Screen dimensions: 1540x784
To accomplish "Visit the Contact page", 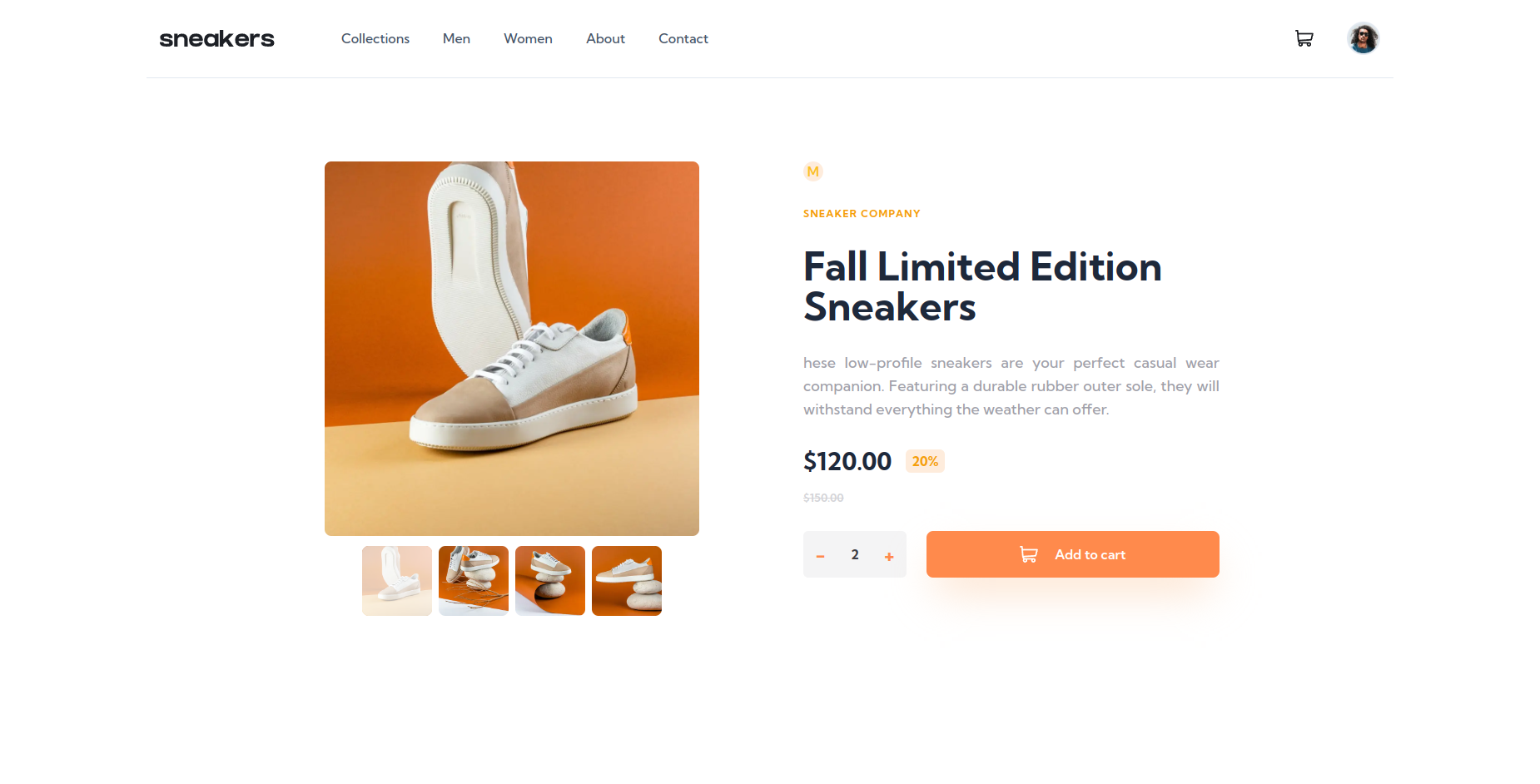I will pos(683,38).
